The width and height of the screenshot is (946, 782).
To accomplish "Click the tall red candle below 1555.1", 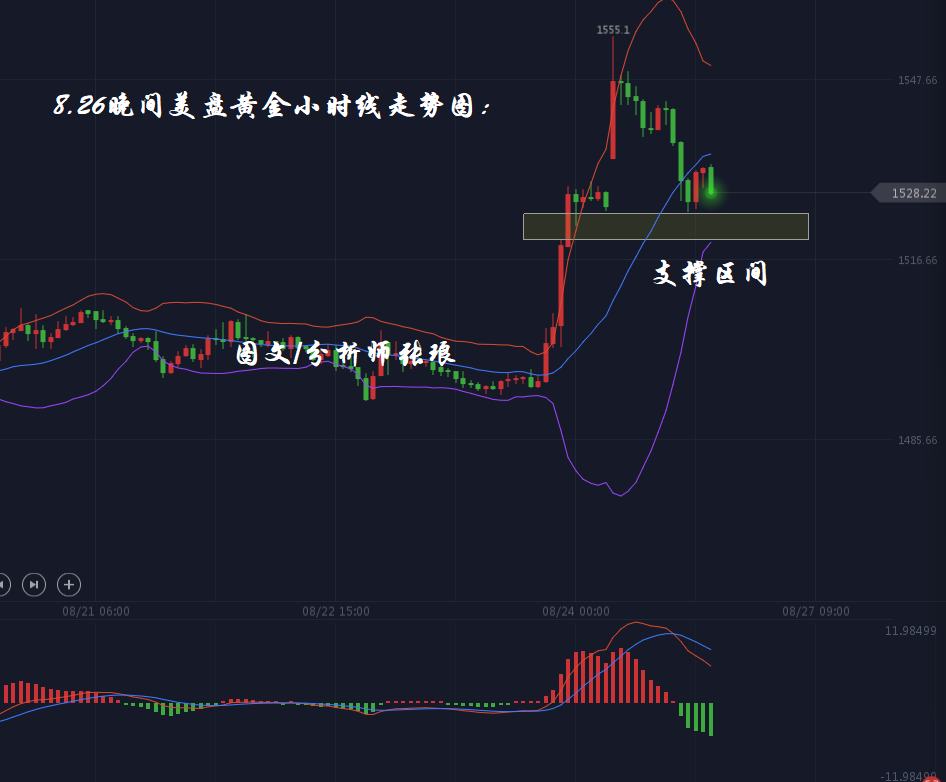I will click(612, 120).
